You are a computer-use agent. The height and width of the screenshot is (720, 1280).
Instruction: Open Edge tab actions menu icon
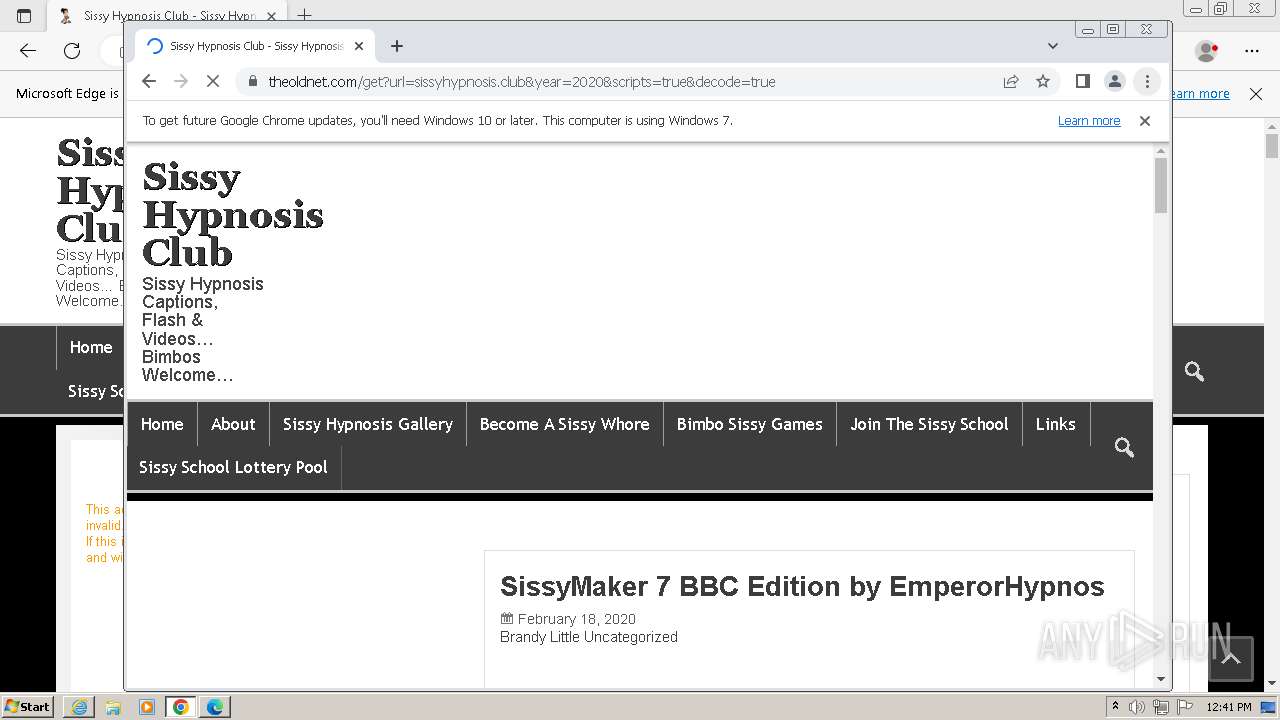click(24, 15)
